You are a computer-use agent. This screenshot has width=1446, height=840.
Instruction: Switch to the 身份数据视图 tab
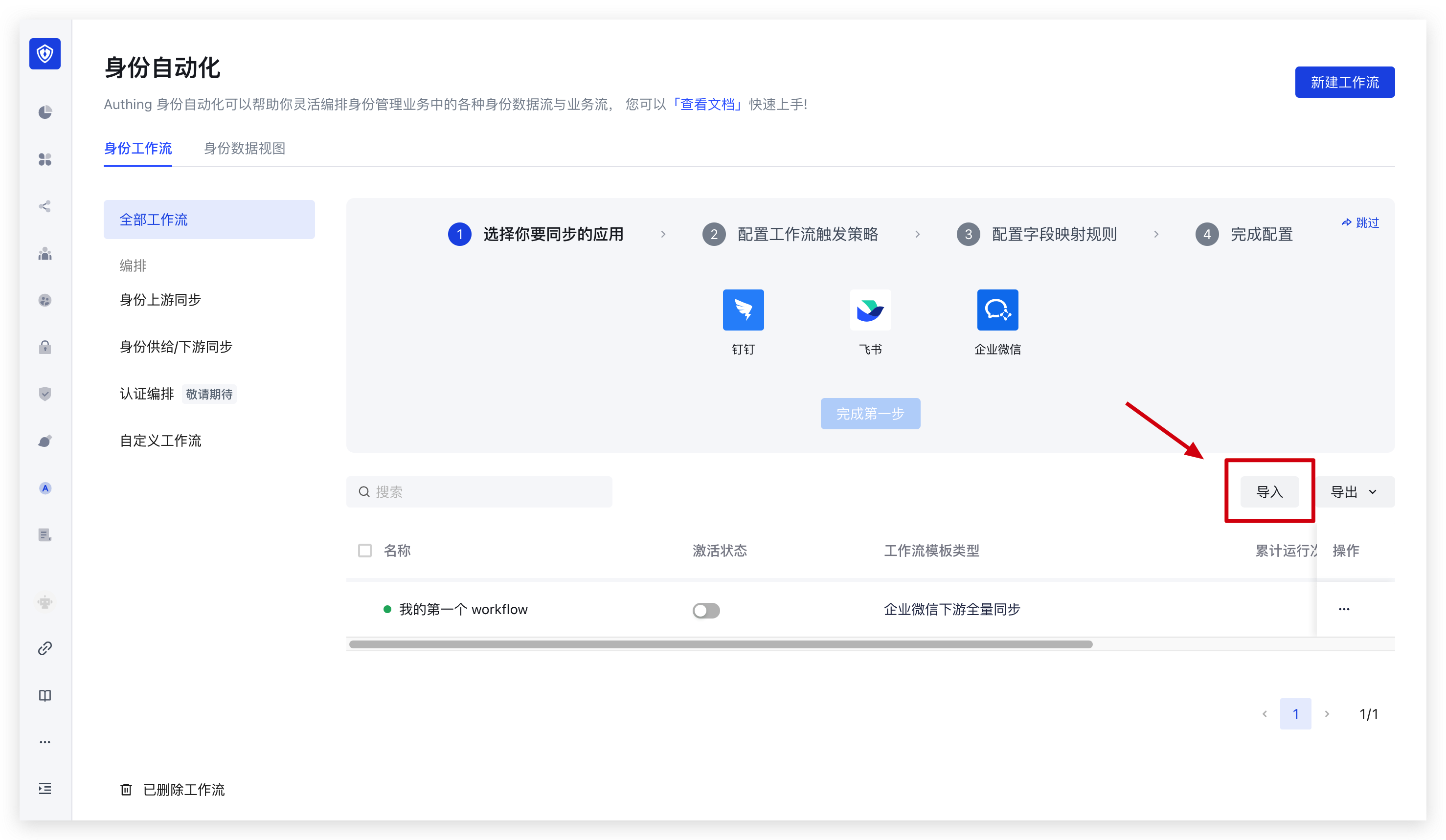(x=245, y=149)
